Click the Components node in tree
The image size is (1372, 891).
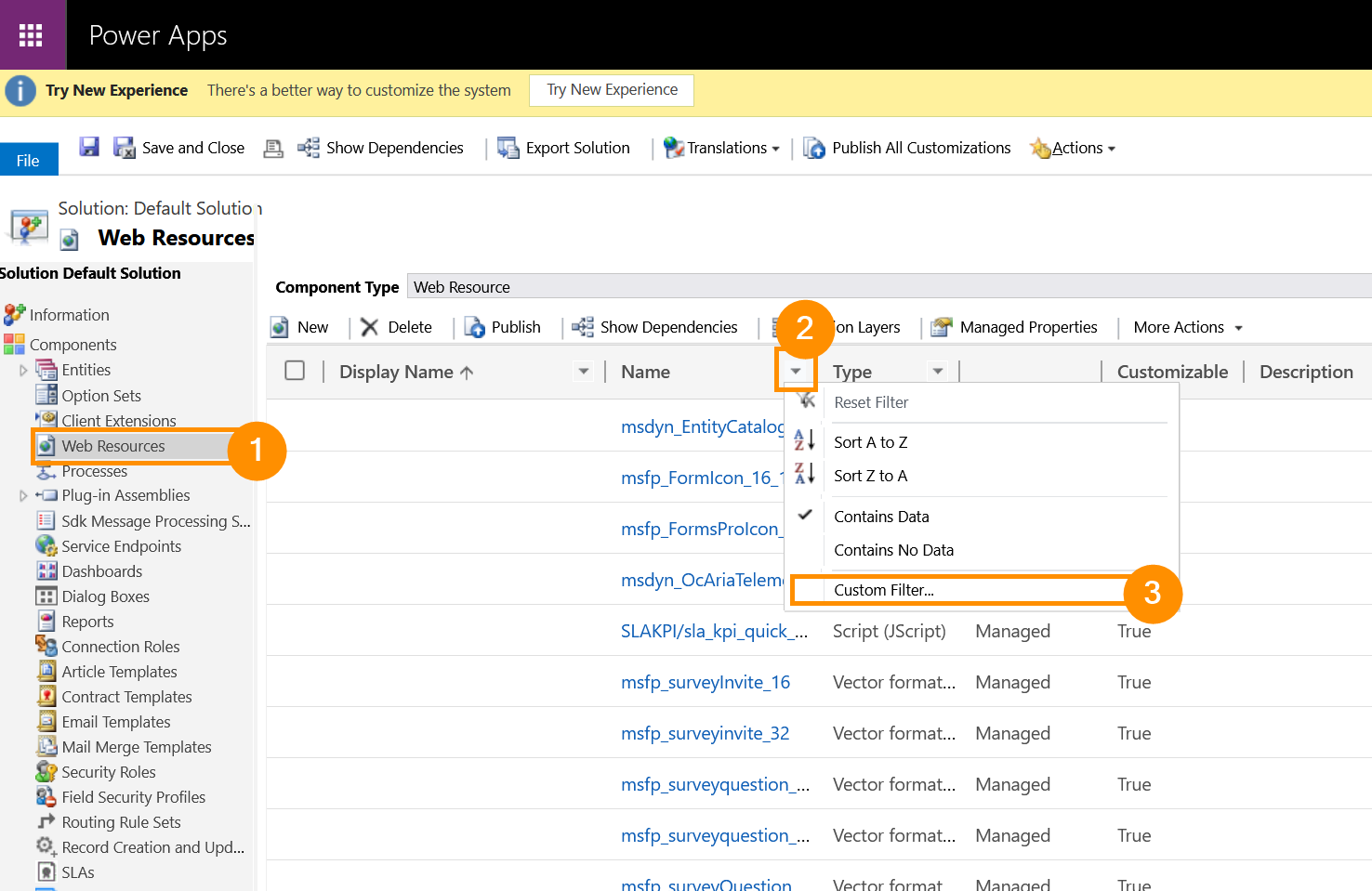pyautogui.click(x=73, y=345)
